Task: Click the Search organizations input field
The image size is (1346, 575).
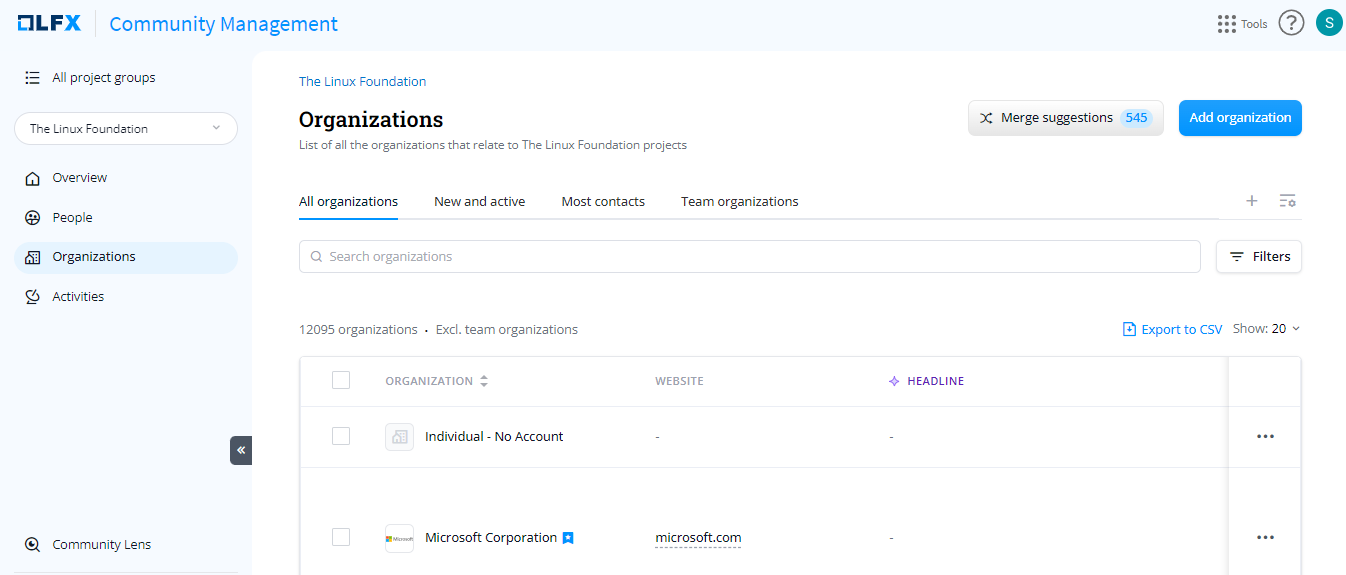Action: [x=750, y=256]
